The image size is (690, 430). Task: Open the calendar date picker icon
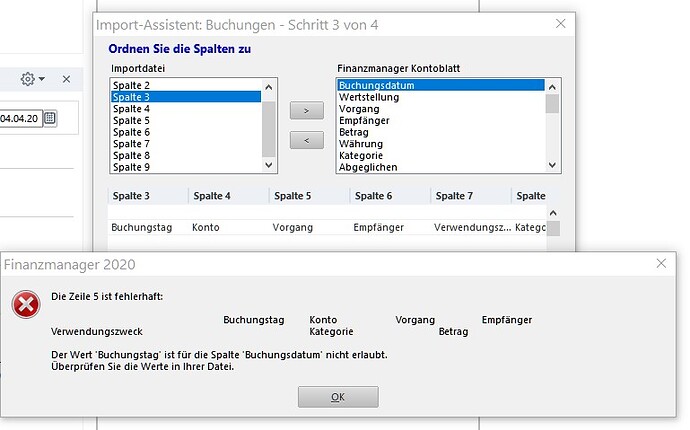click(50, 118)
